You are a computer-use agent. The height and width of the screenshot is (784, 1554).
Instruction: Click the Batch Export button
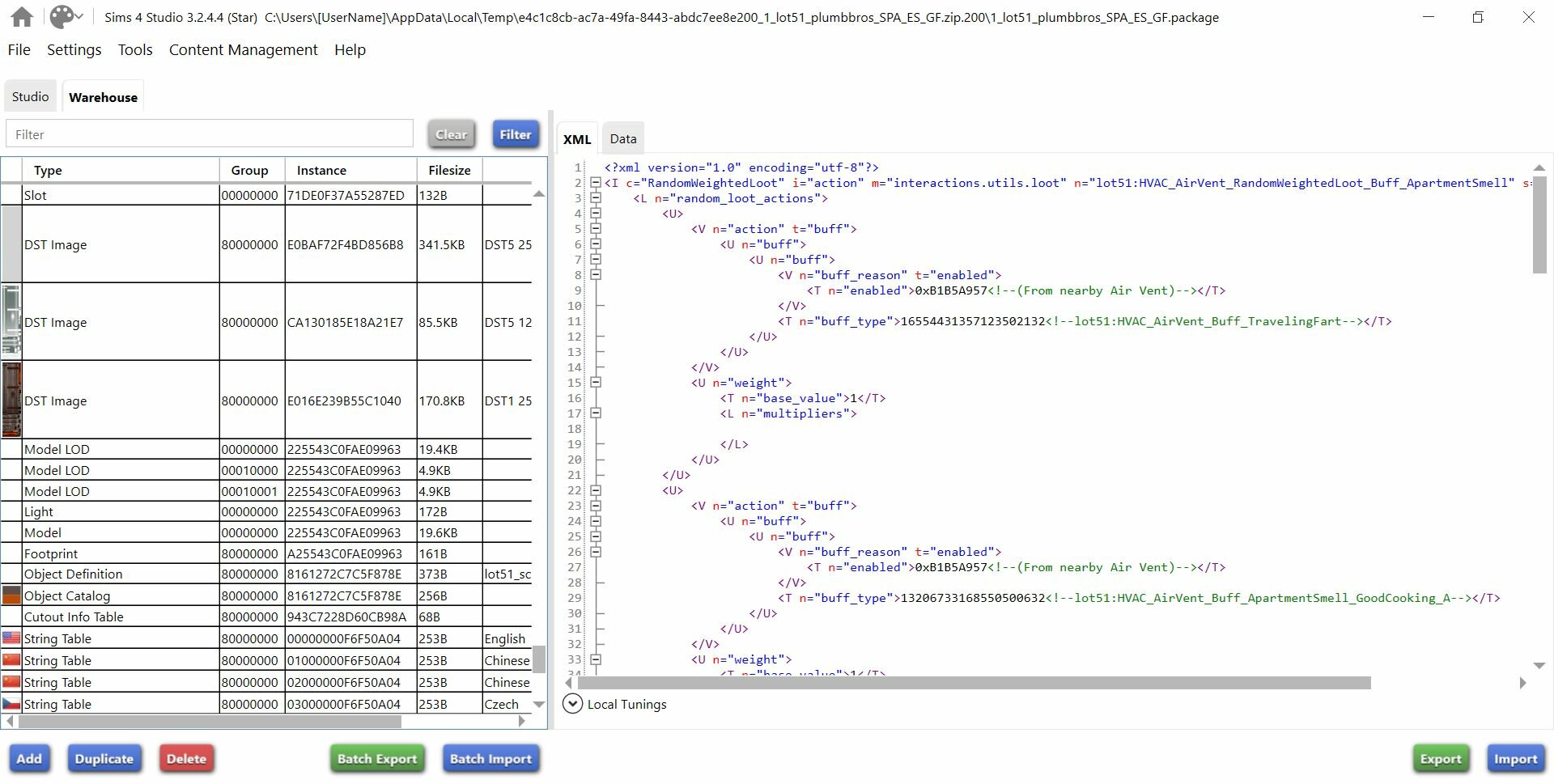click(377, 759)
